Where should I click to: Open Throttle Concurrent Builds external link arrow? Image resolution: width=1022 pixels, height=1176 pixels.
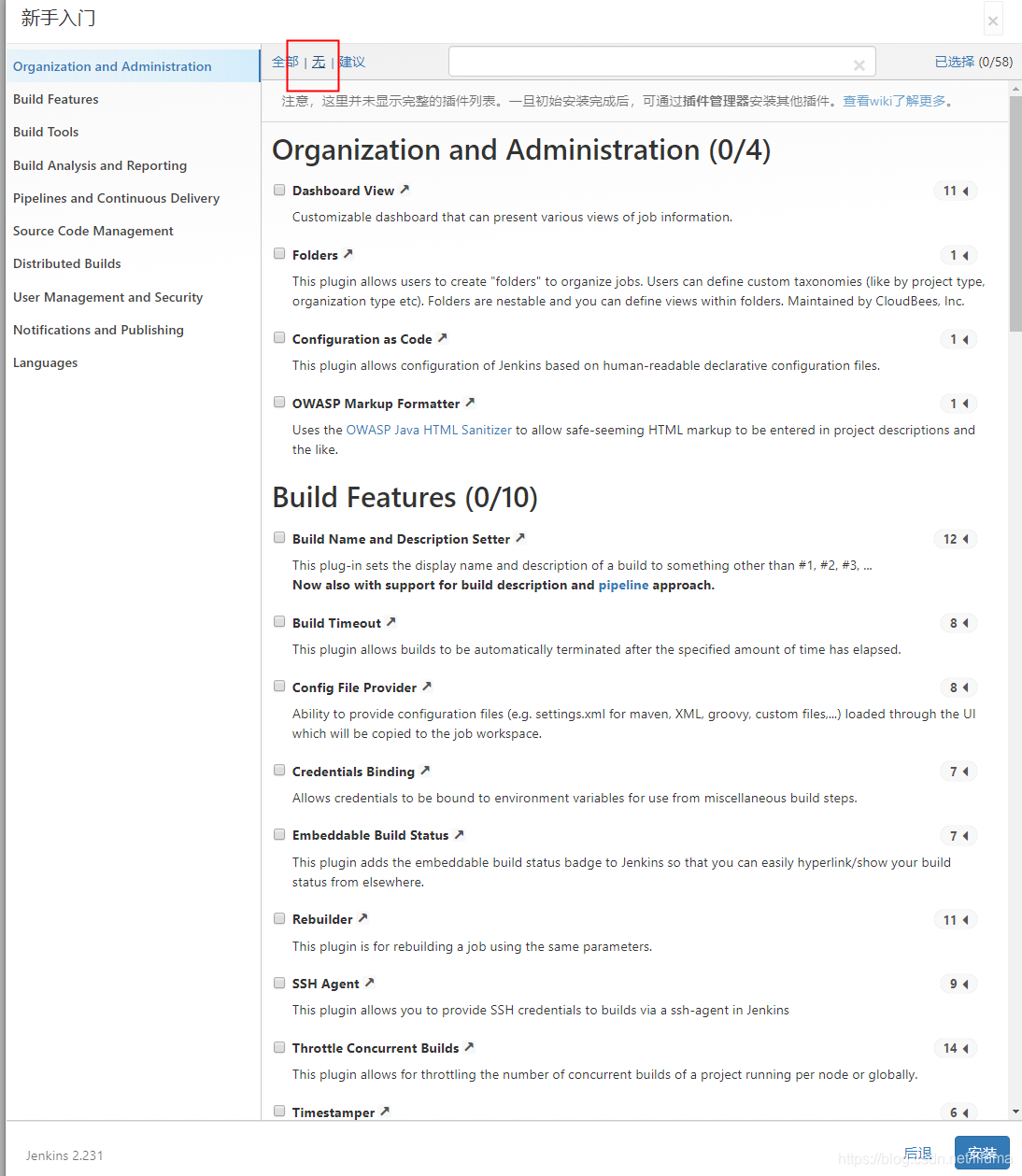pos(469,1047)
